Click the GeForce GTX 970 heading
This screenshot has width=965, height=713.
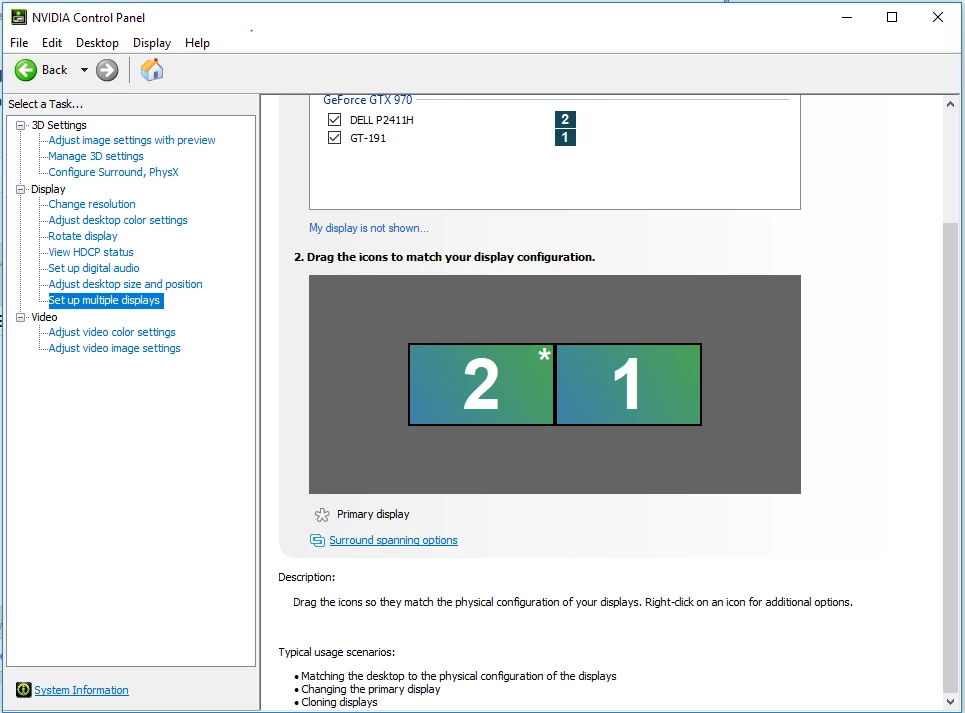[368, 100]
